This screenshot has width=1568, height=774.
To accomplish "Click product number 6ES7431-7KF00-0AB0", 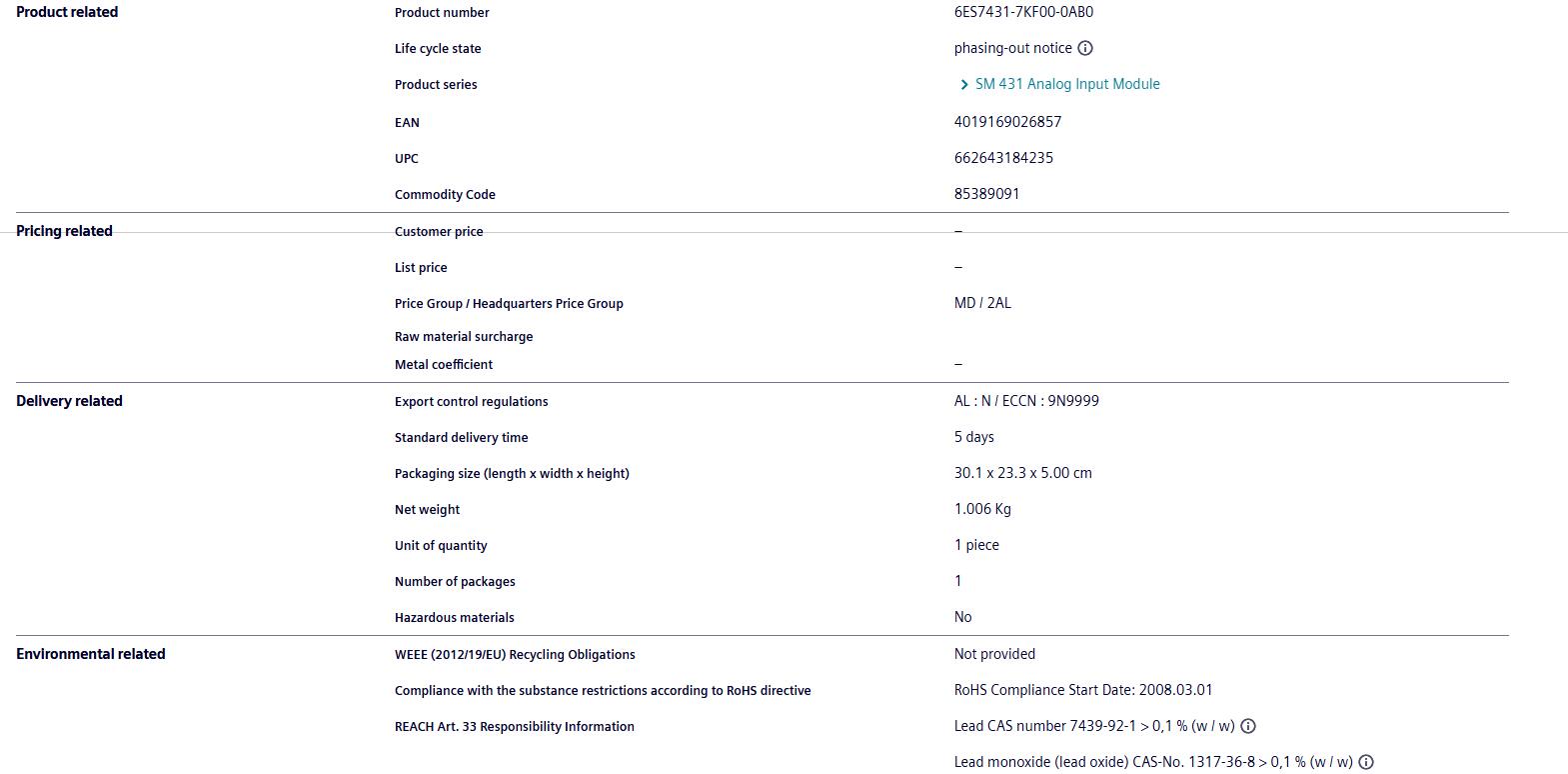I will tap(1023, 12).
